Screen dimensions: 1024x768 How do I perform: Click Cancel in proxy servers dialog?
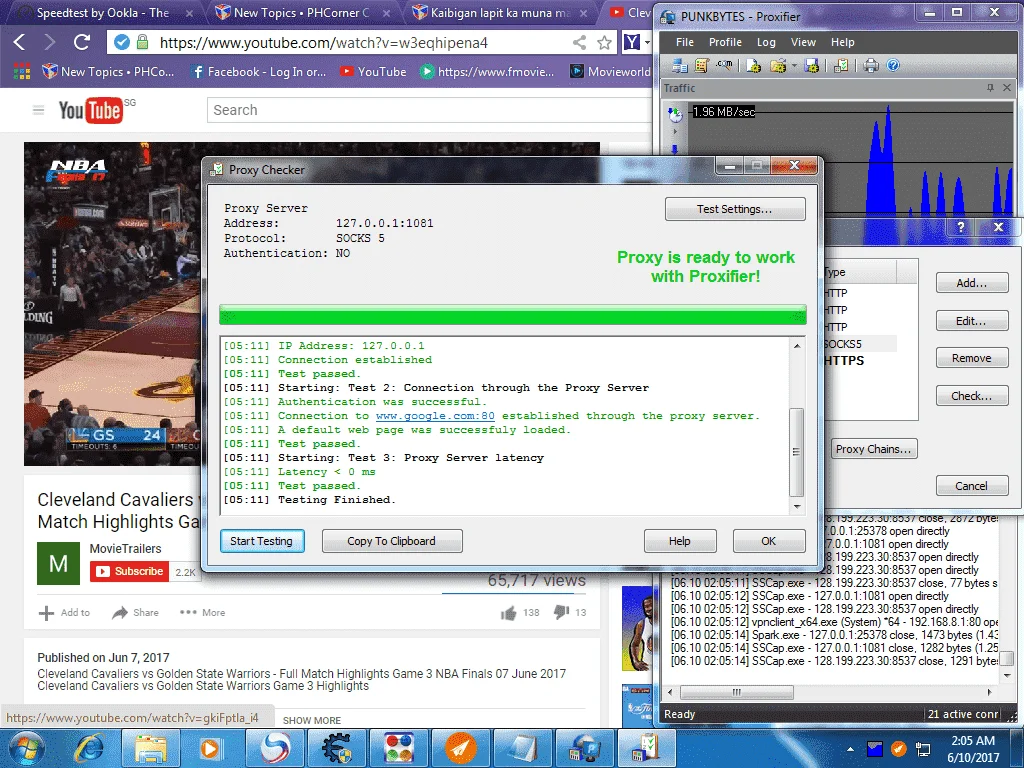(x=972, y=485)
